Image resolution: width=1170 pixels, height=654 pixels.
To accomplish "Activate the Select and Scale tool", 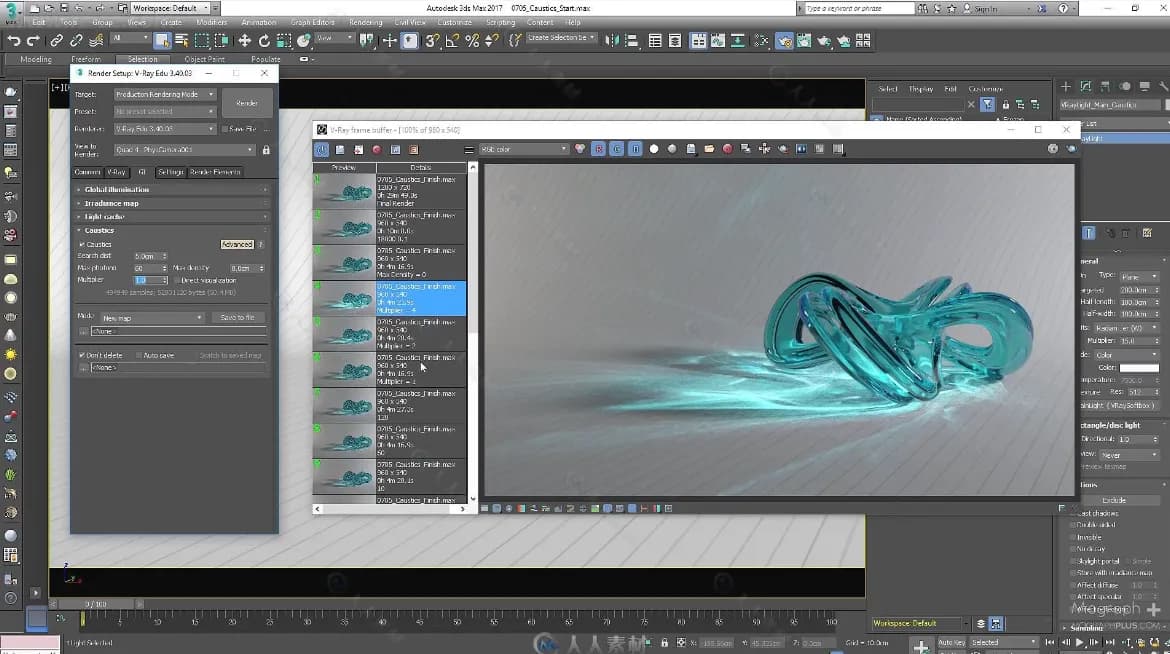I will click(284, 41).
